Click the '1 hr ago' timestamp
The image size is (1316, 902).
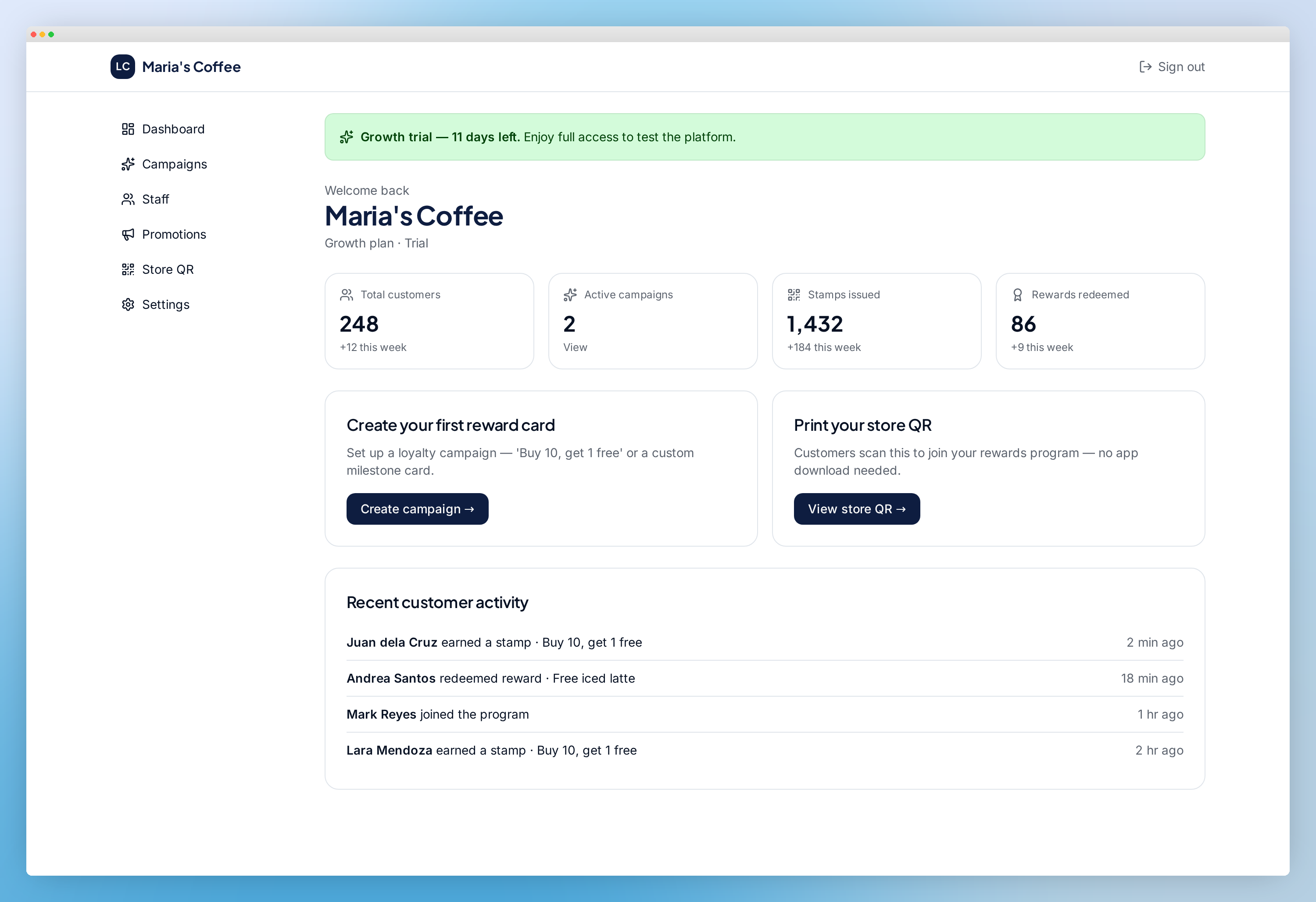1160,715
